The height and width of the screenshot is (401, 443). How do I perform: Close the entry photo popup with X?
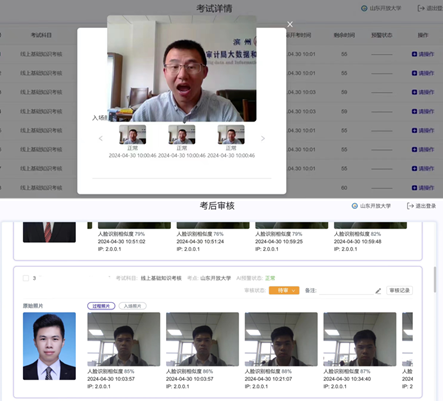tap(290, 24)
